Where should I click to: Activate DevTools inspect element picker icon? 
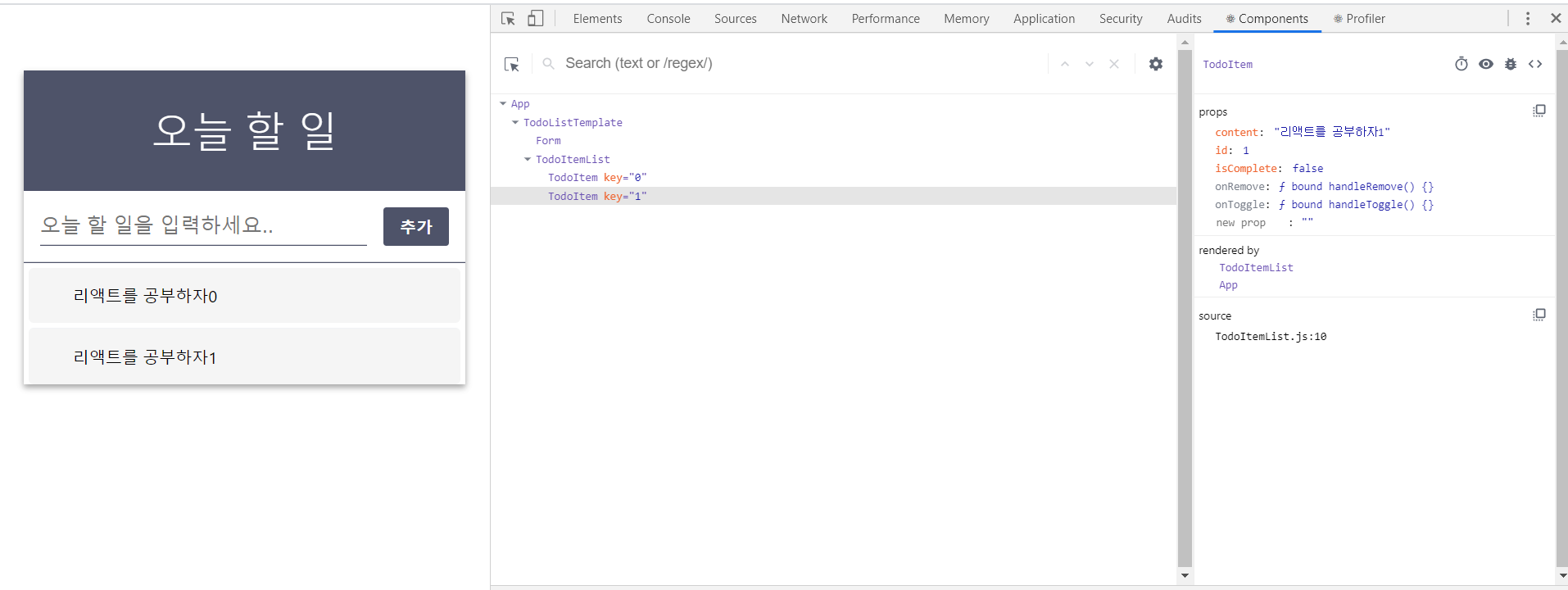pos(508,18)
